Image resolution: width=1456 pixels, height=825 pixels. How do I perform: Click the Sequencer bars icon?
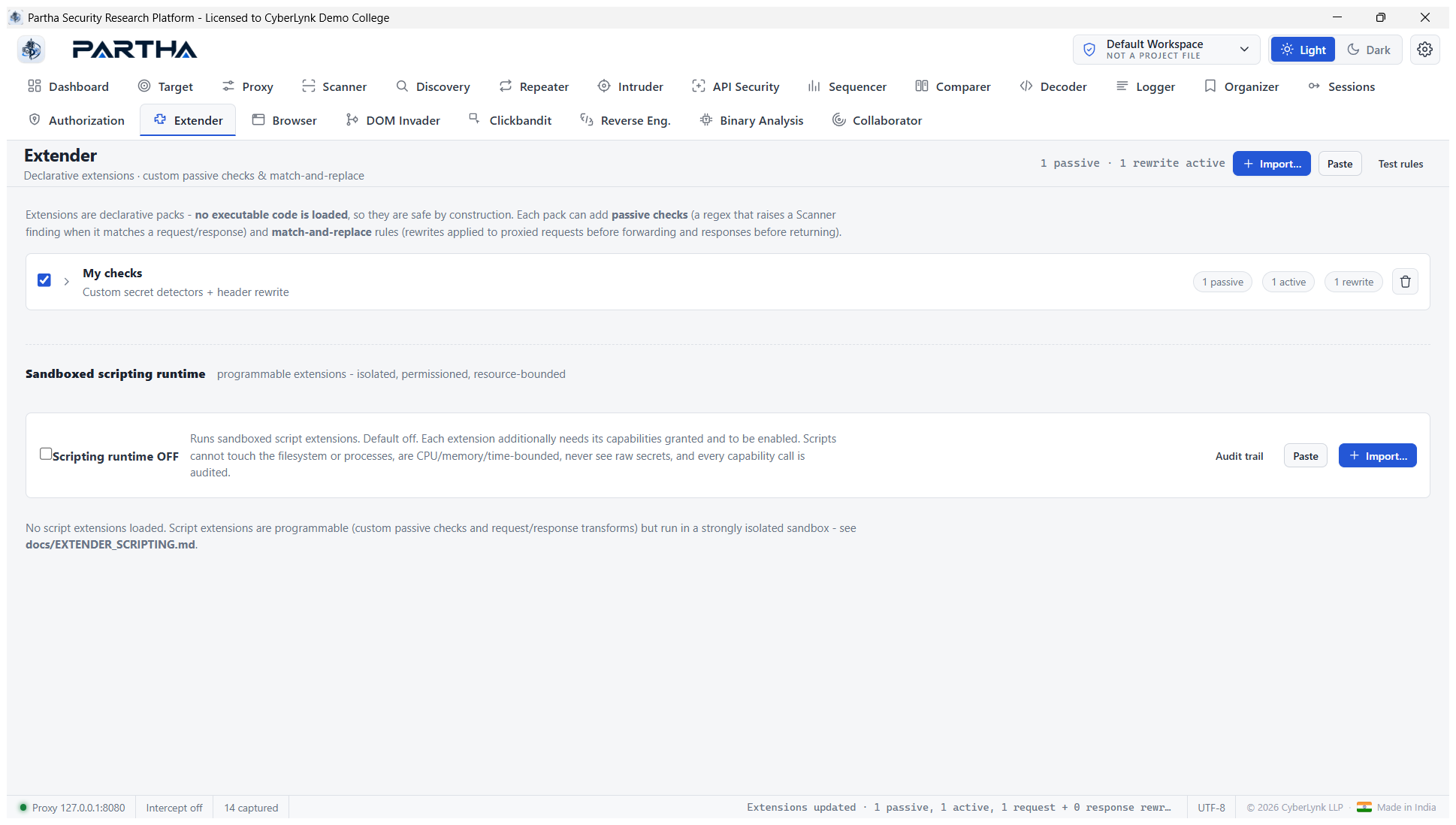pos(814,86)
